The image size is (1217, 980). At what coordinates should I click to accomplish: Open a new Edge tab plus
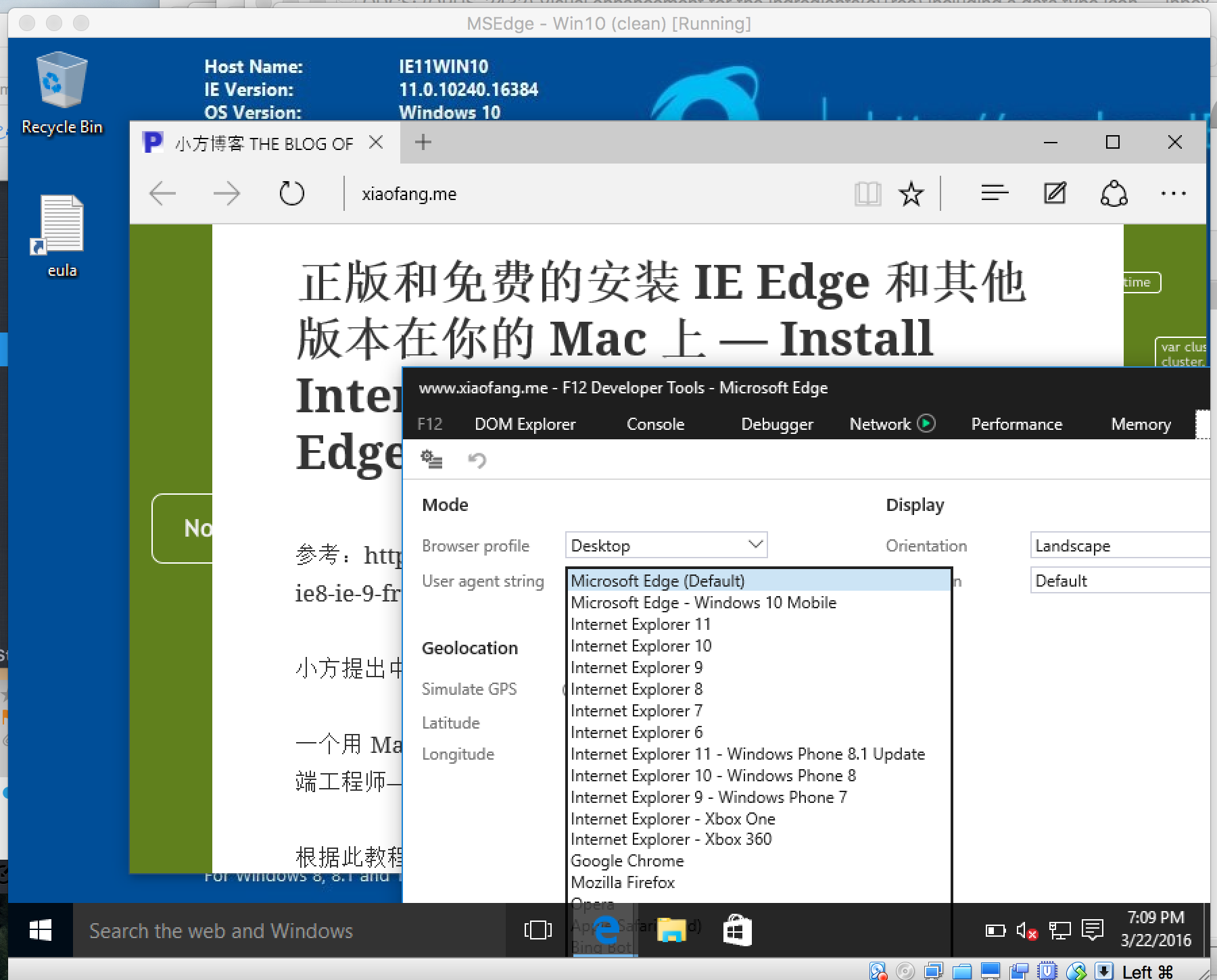pyautogui.click(x=423, y=142)
